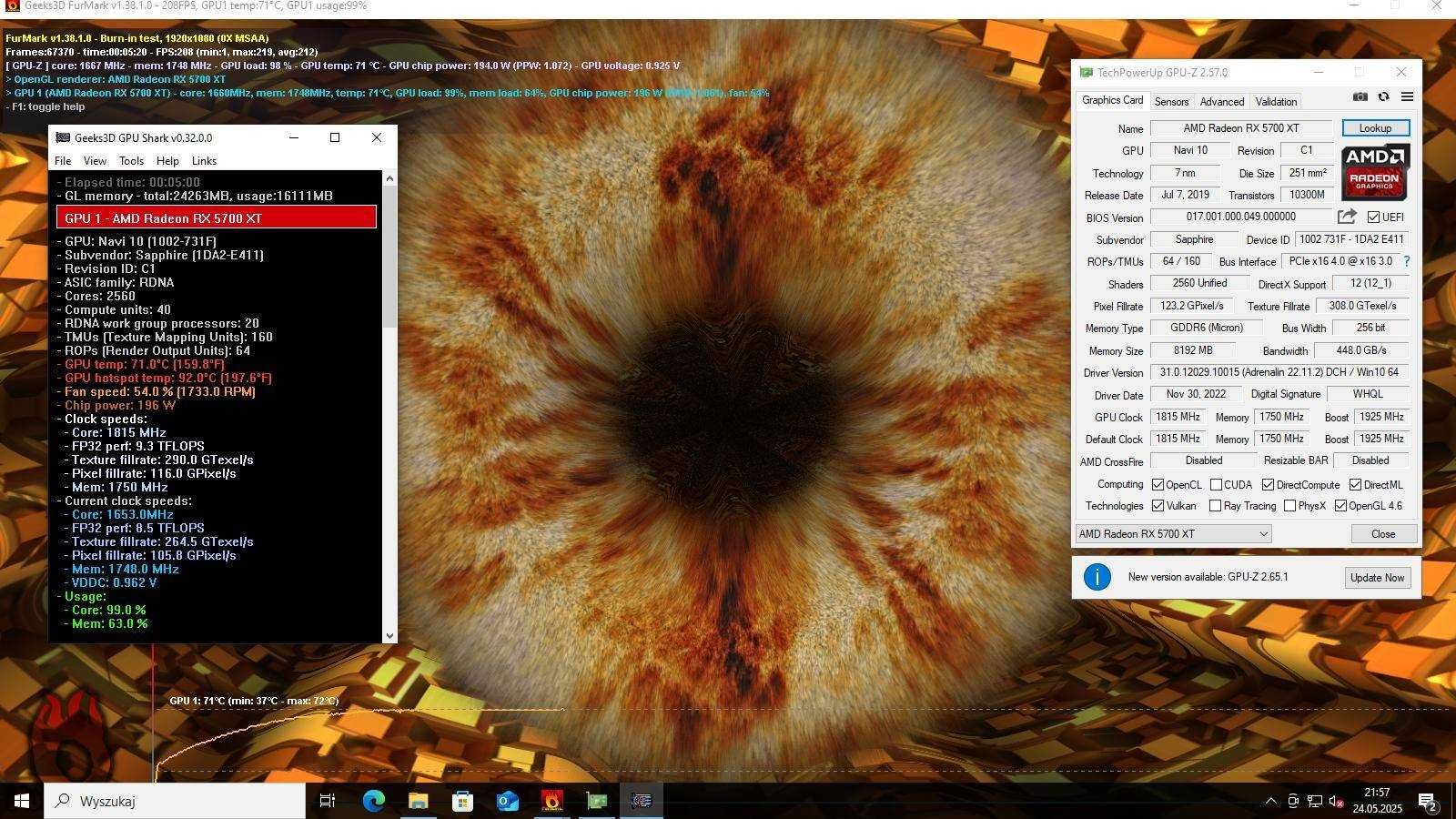Toggle the DirectCompute checkbox

[x=1268, y=485]
